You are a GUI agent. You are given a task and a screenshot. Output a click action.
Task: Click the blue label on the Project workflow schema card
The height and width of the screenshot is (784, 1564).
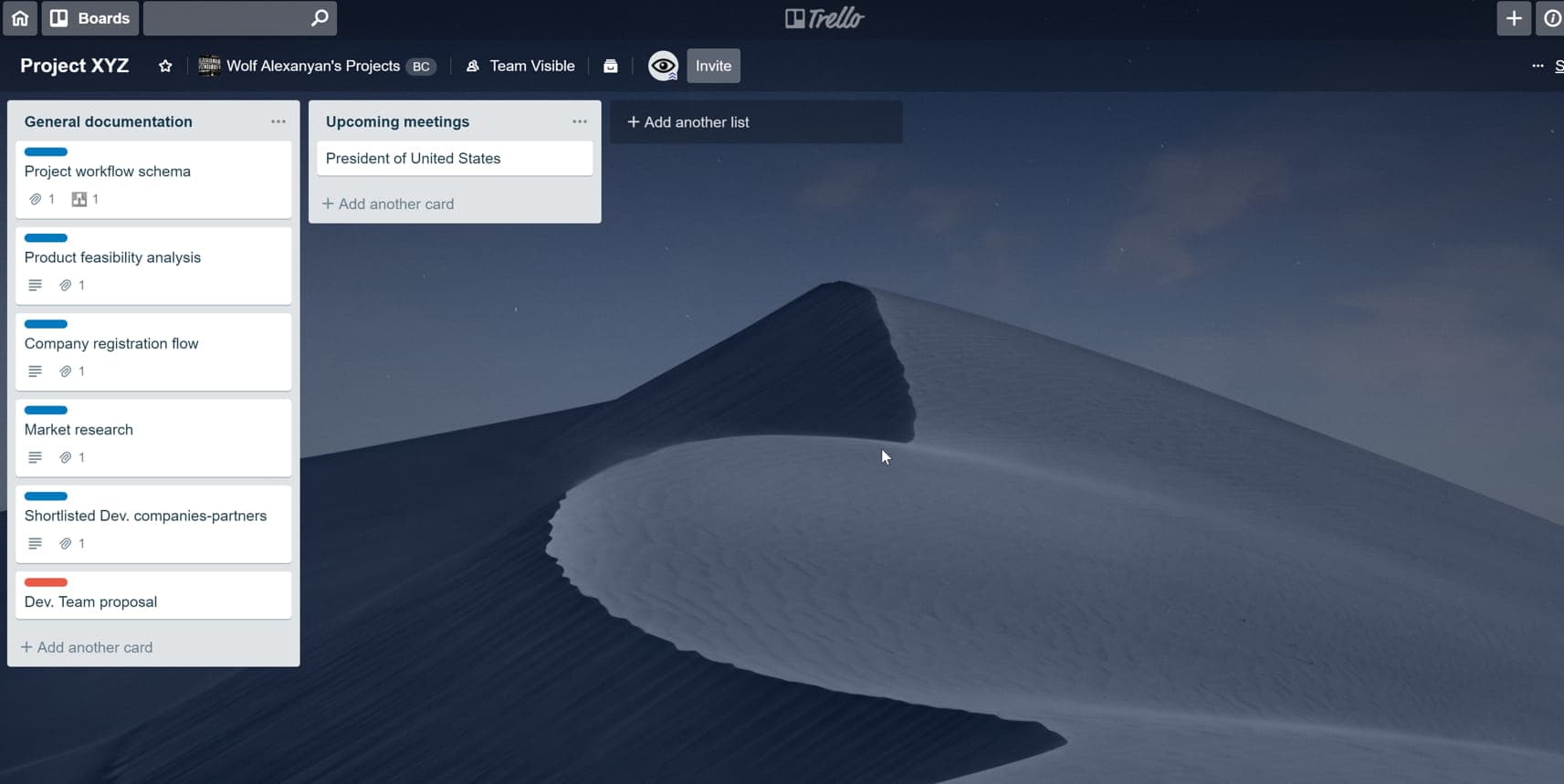click(46, 152)
